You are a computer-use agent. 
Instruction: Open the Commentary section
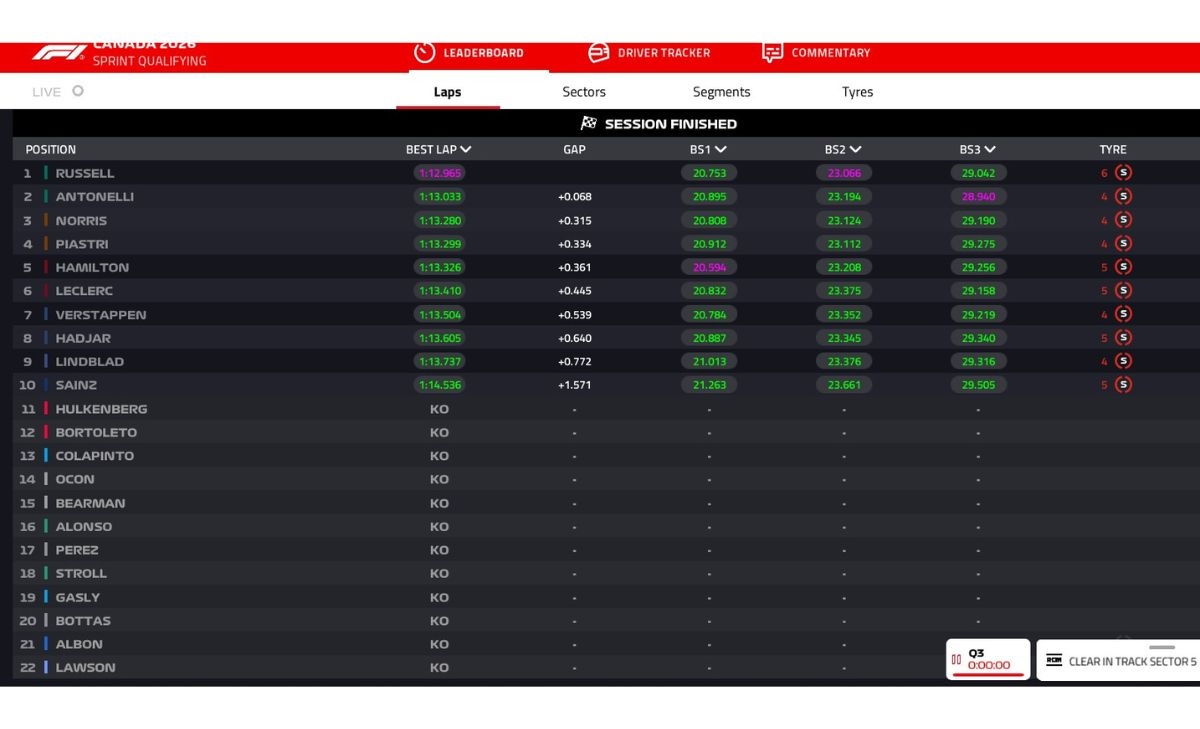coord(816,53)
